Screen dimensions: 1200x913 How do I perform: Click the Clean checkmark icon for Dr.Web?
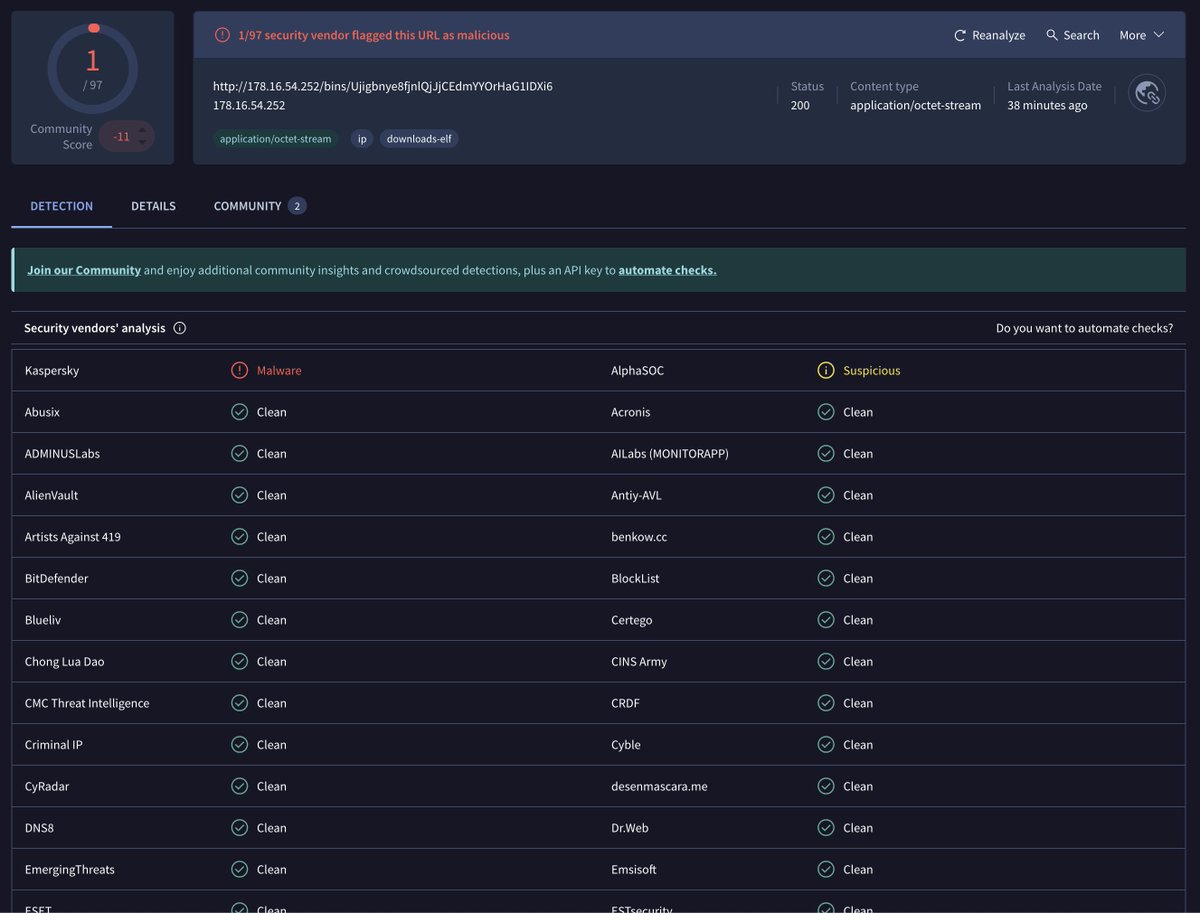point(826,828)
